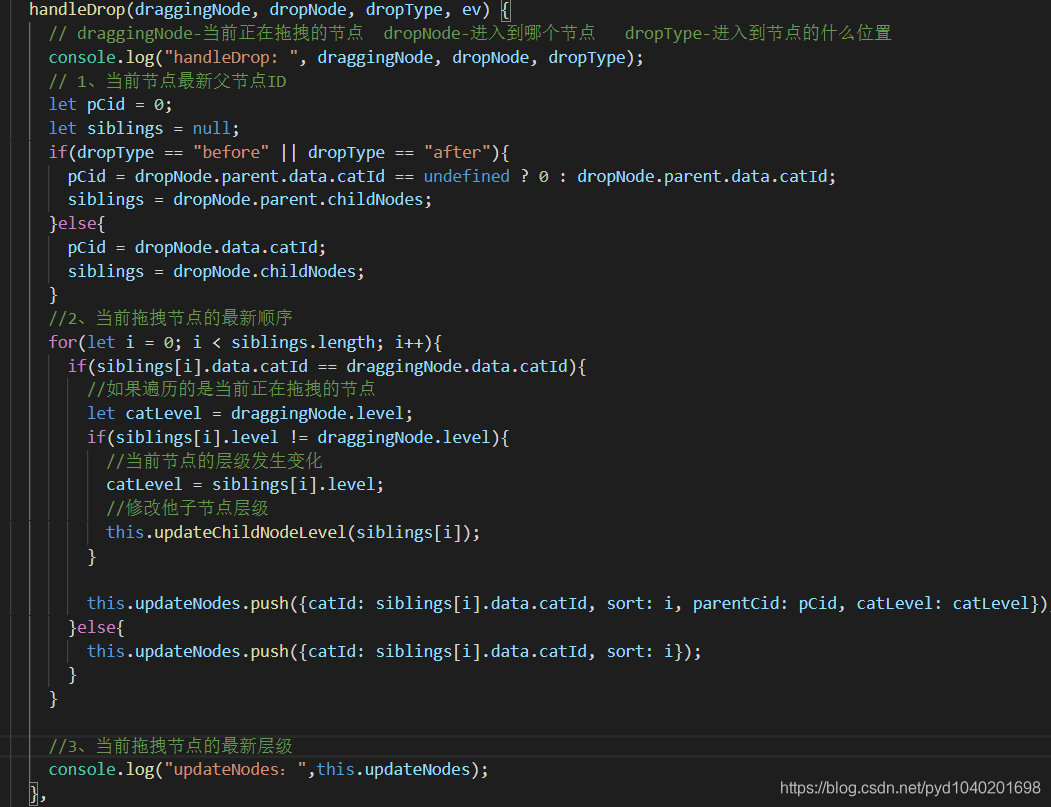Viewport: 1051px width, 807px height.
Task: Click the console.log "updateNodes: " line
Action: click(269, 769)
